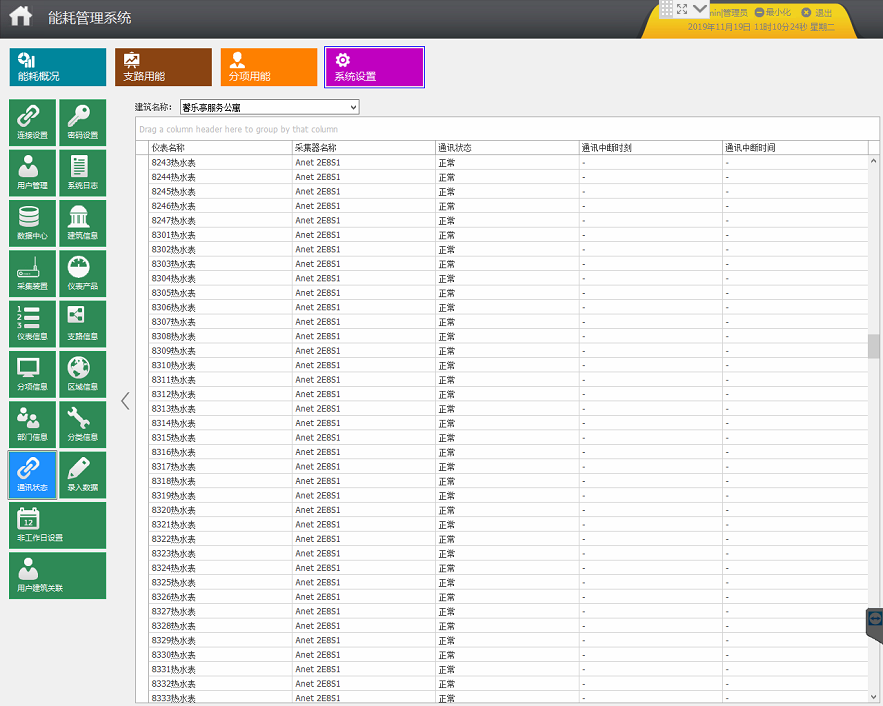Select row 8310热水表 in table
Viewport: 883px width, 706px height.
[x=501, y=365]
